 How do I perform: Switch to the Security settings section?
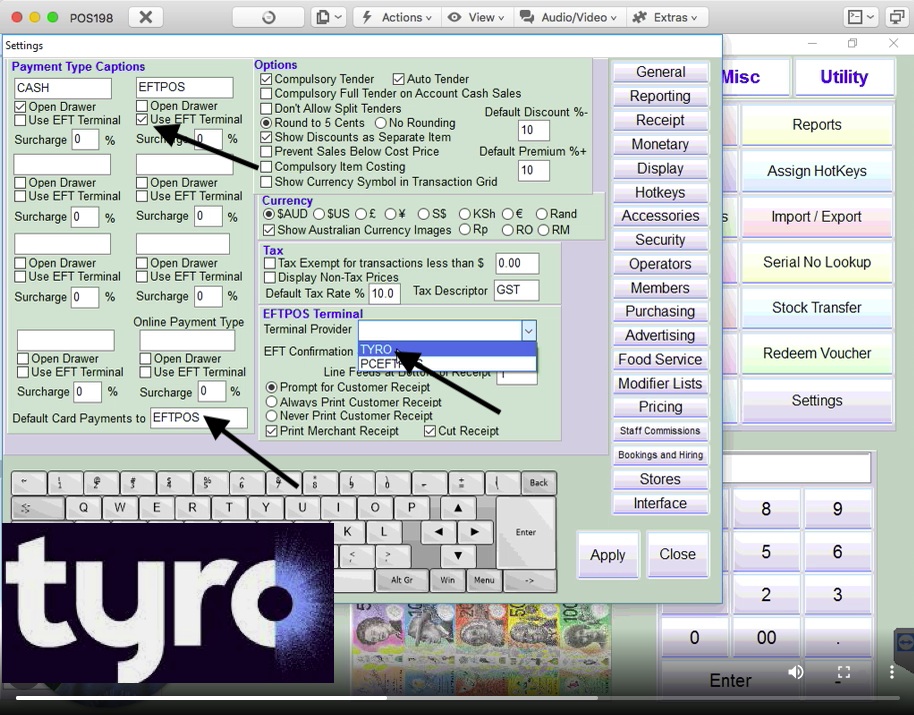(x=660, y=240)
